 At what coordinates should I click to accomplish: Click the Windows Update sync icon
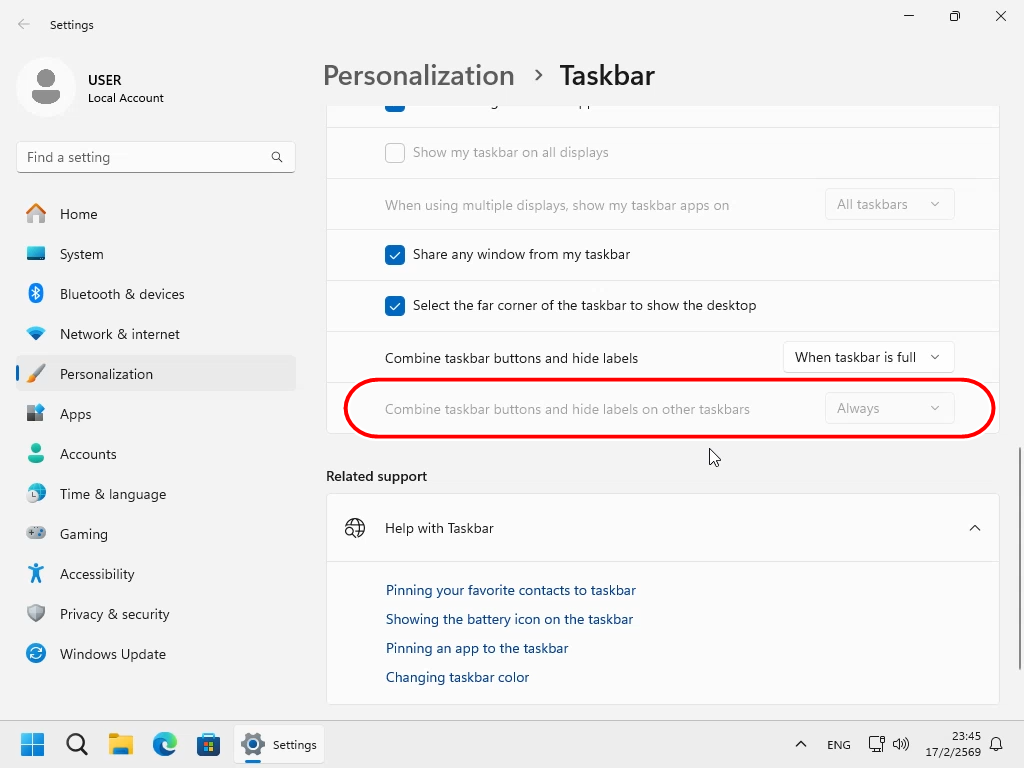36,654
